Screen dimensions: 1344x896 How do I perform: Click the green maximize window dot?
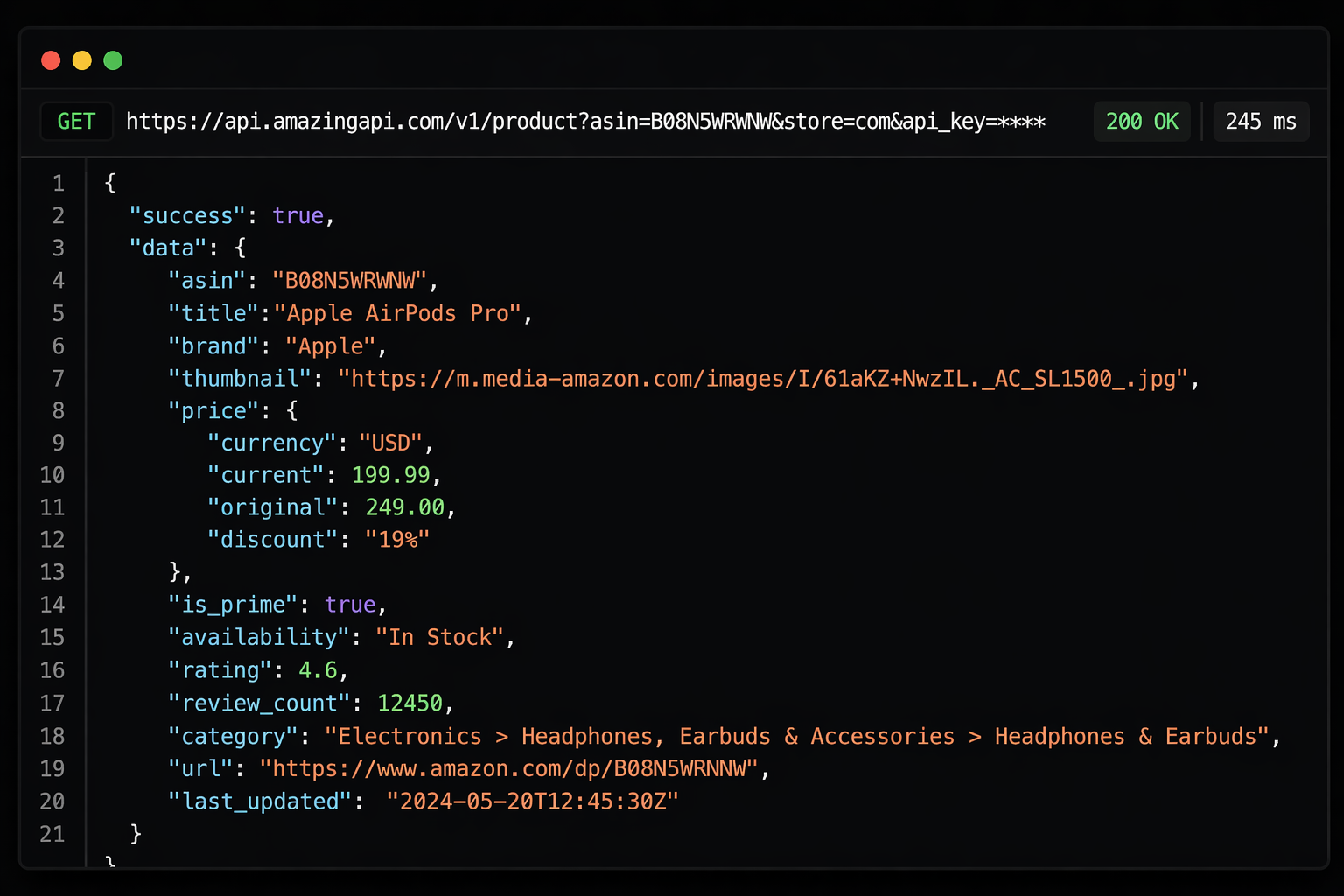pos(113,60)
